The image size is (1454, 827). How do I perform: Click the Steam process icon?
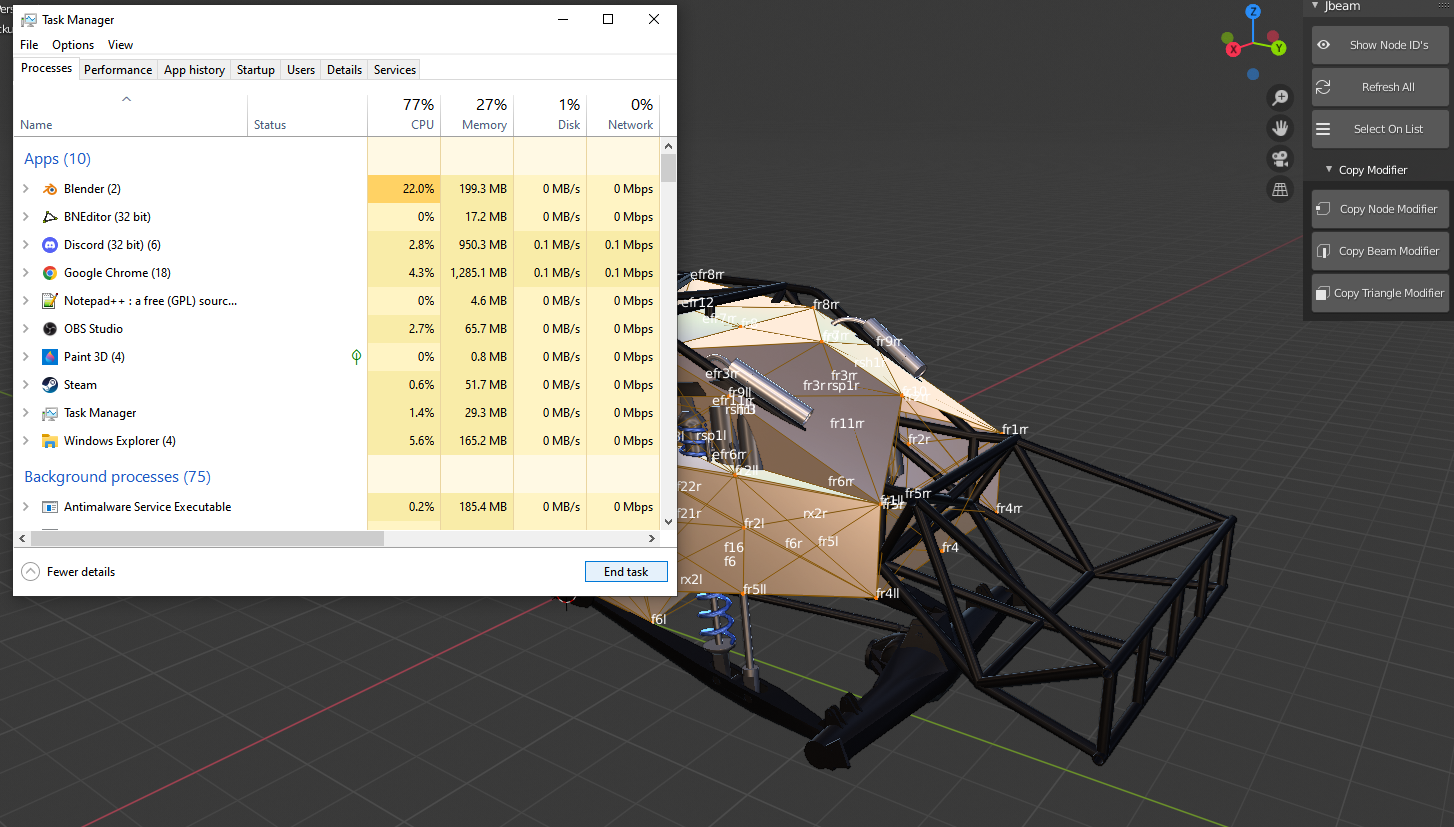[50, 385]
